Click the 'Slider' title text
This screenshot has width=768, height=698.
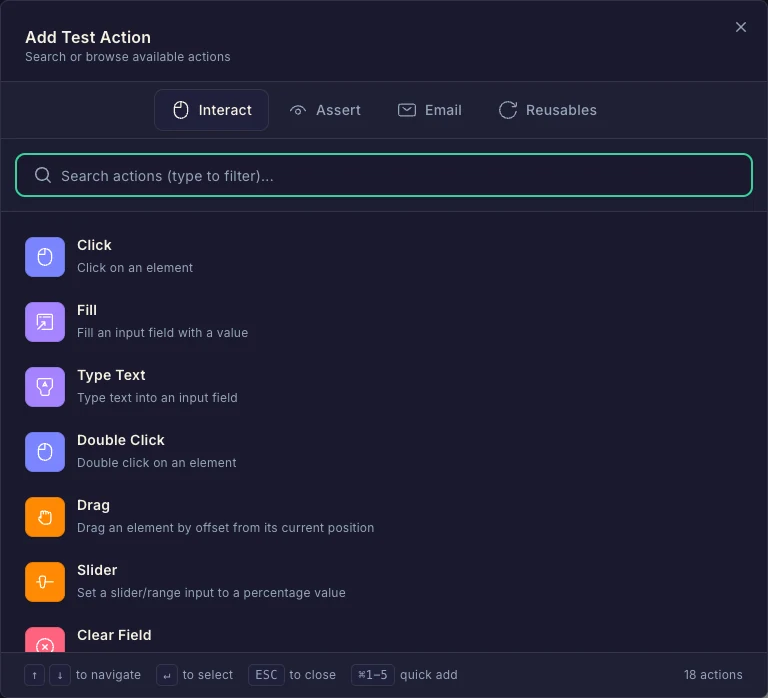coord(97,570)
